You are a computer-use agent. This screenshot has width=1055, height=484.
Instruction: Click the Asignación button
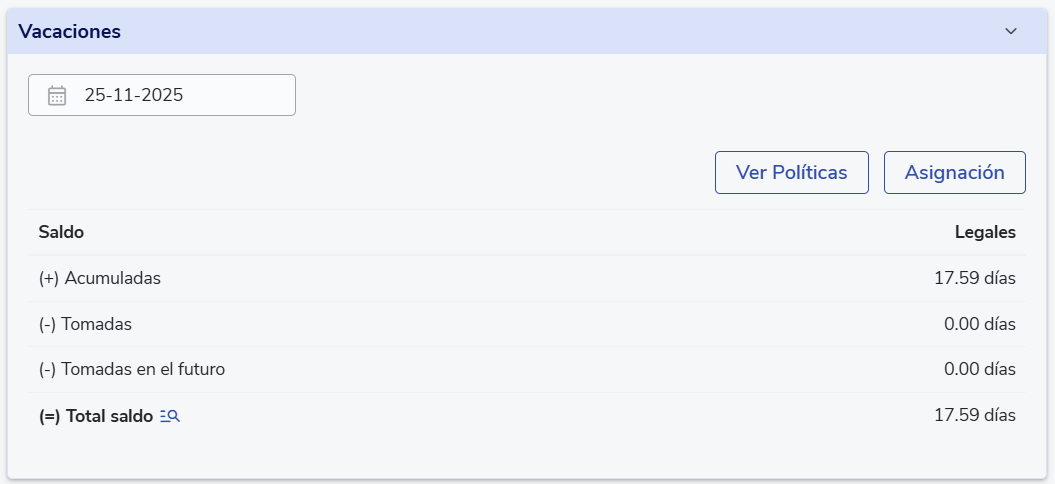tap(954, 172)
